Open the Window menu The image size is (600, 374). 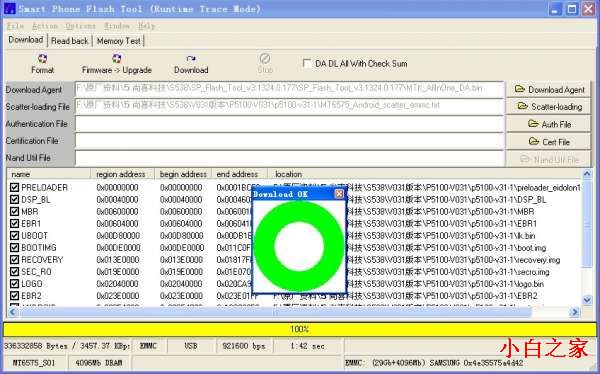pyautogui.click(x=117, y=26)
